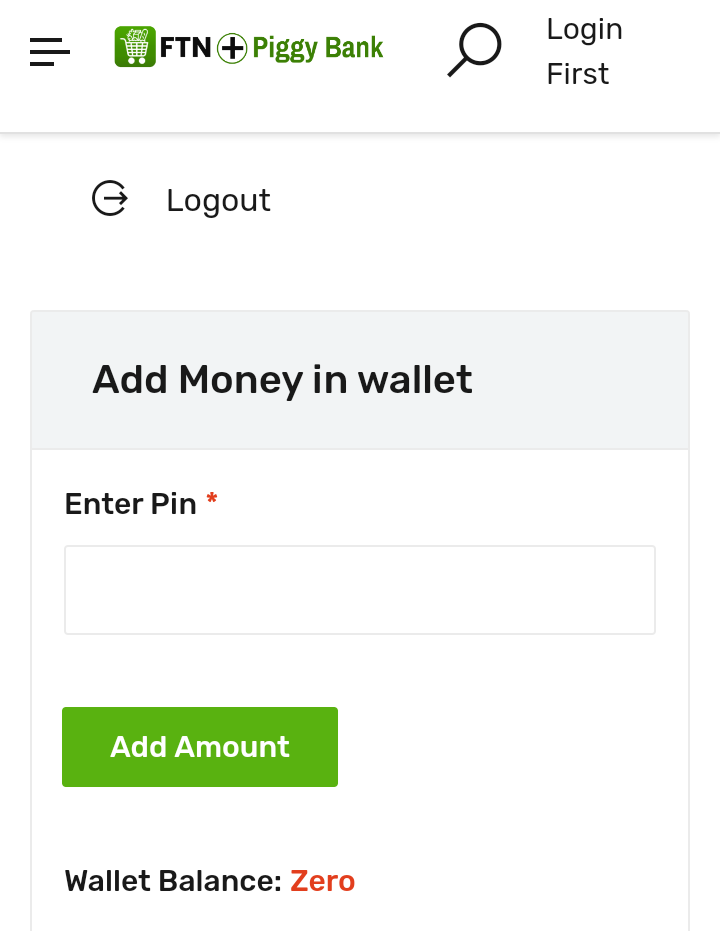Click the word Amount on green button
720x931 pixels.
(232, 747)
